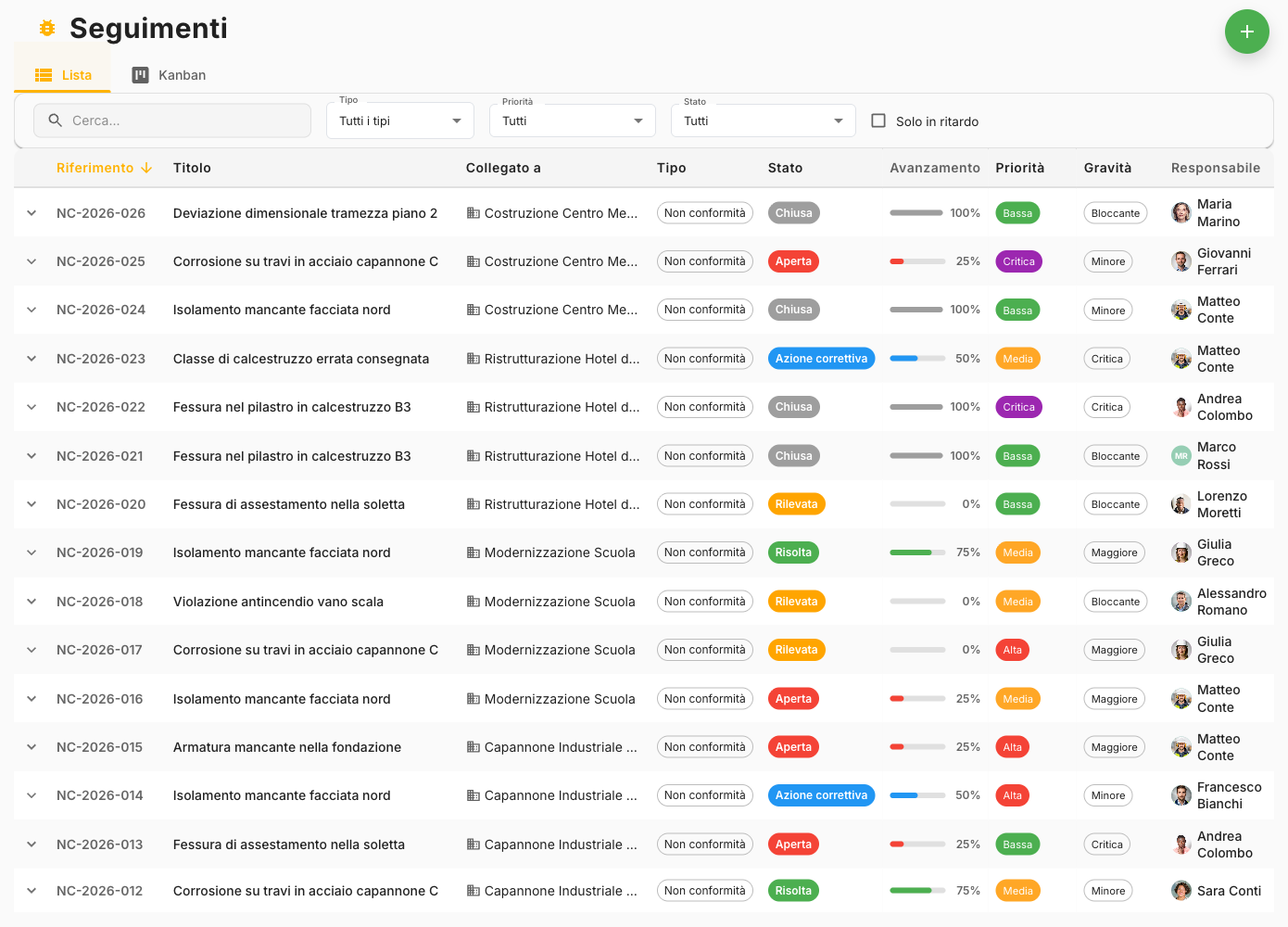
Task: Click the search magnifier icon
Action: tap(55, 121)
